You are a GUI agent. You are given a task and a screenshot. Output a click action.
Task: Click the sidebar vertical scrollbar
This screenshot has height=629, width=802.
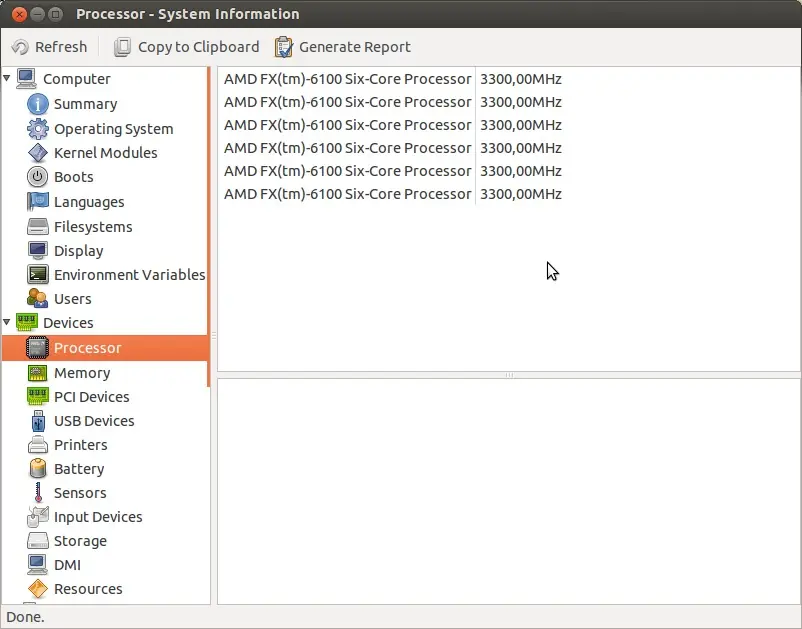pyautogui.click(x=209, y=227)
